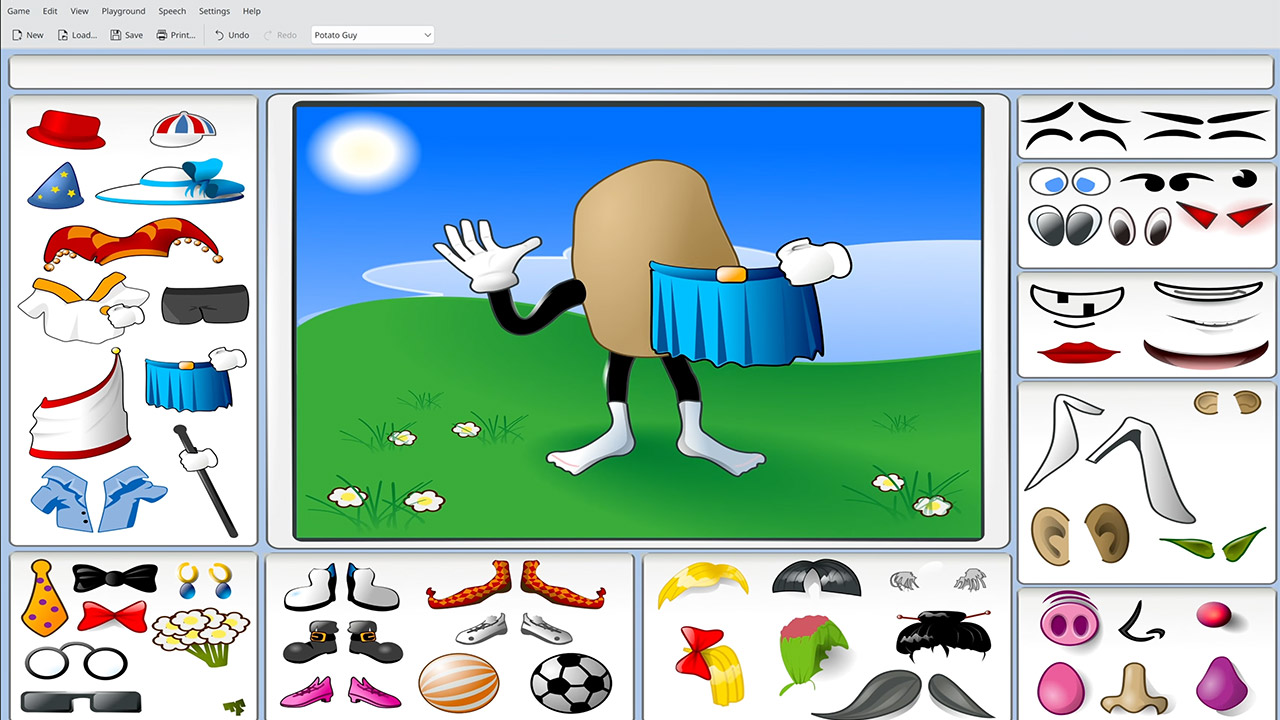Choose the white toga with red trim
The height and width of the screenshot is (720, 1280).
pyautogui.click(x=80, y=402)
